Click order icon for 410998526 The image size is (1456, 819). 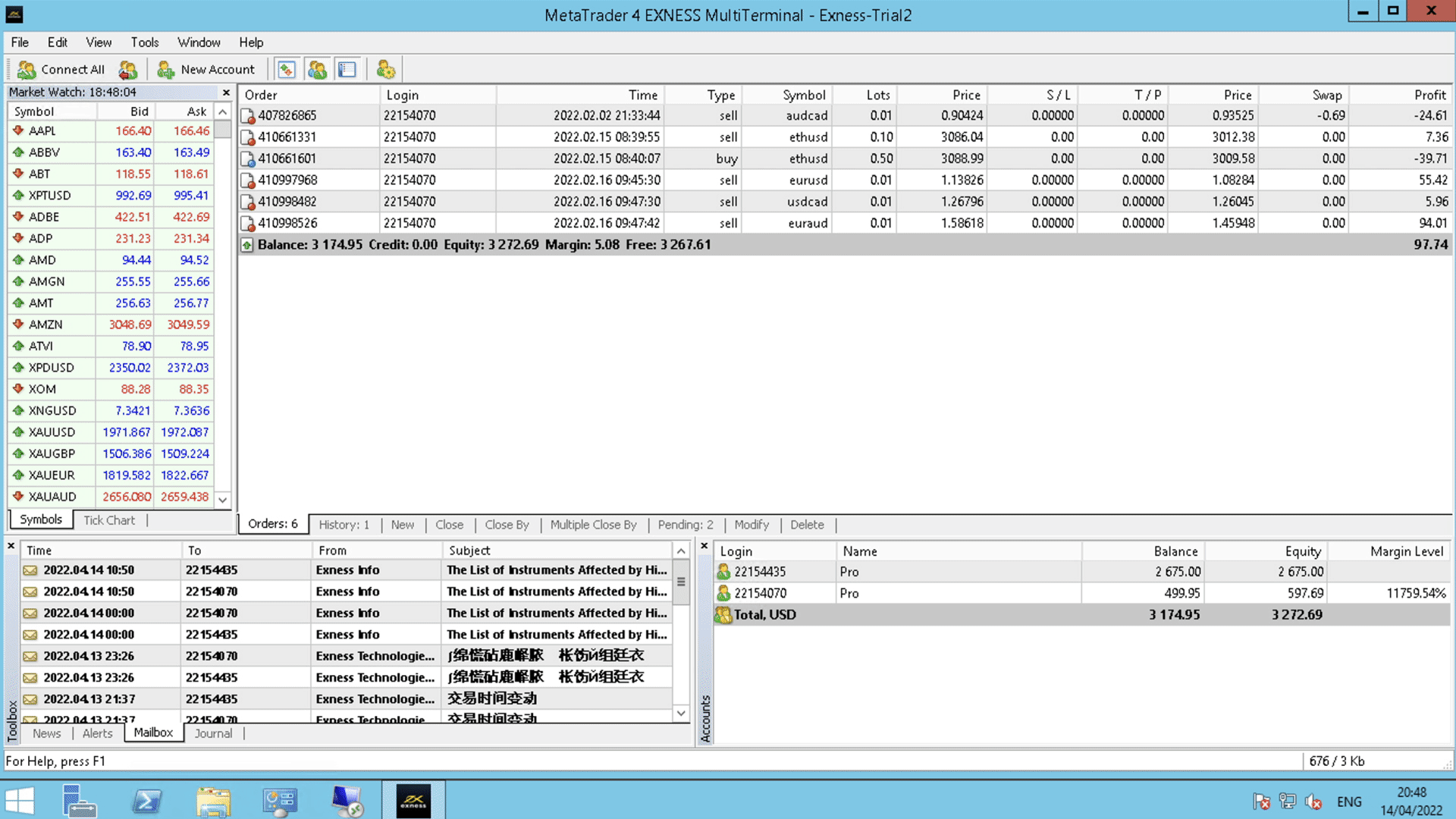(247, 224)
